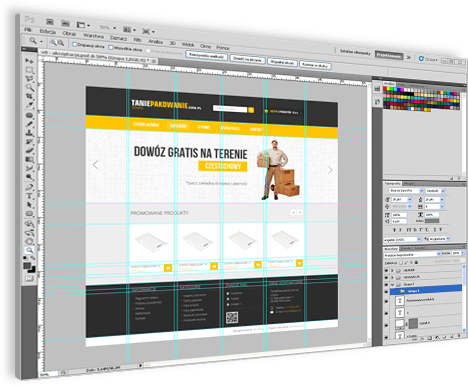Pick the first red swatch in the Próbki panel

pos(385,89)
